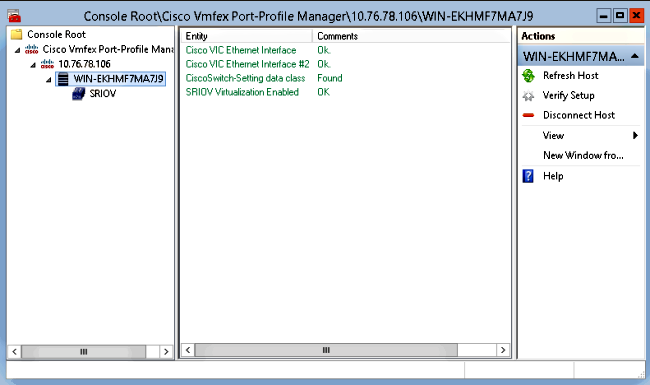Click the Console Root folder icon

(x=16, y=34)
